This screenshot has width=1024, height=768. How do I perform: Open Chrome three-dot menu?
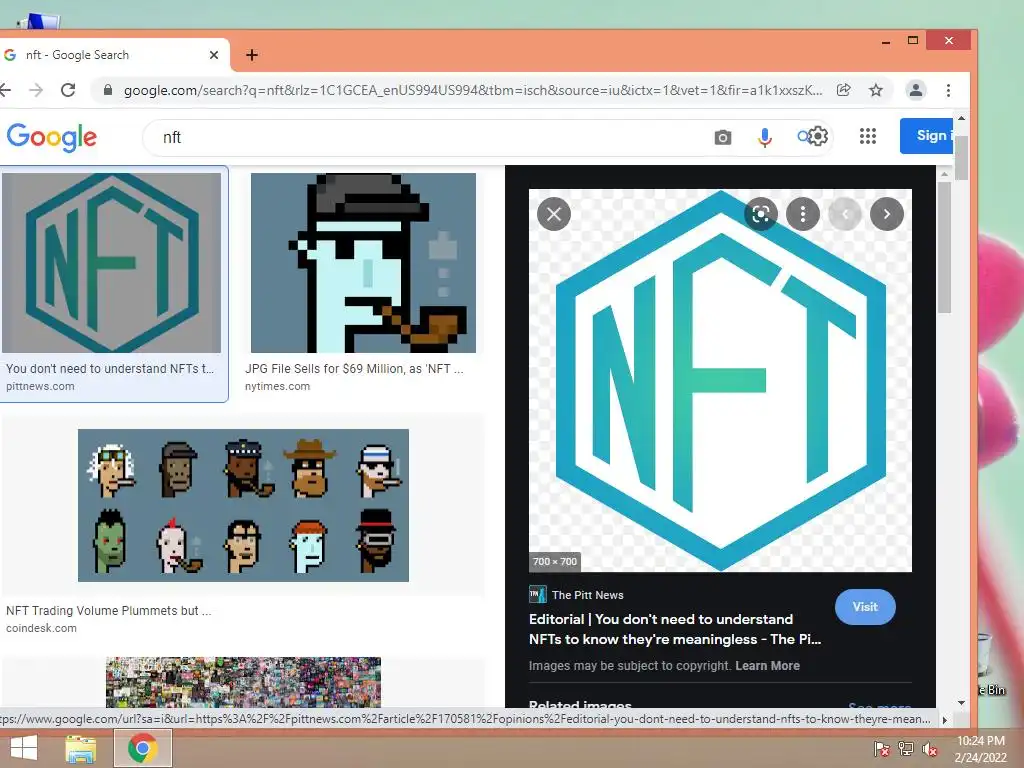(x=948, y=90)
